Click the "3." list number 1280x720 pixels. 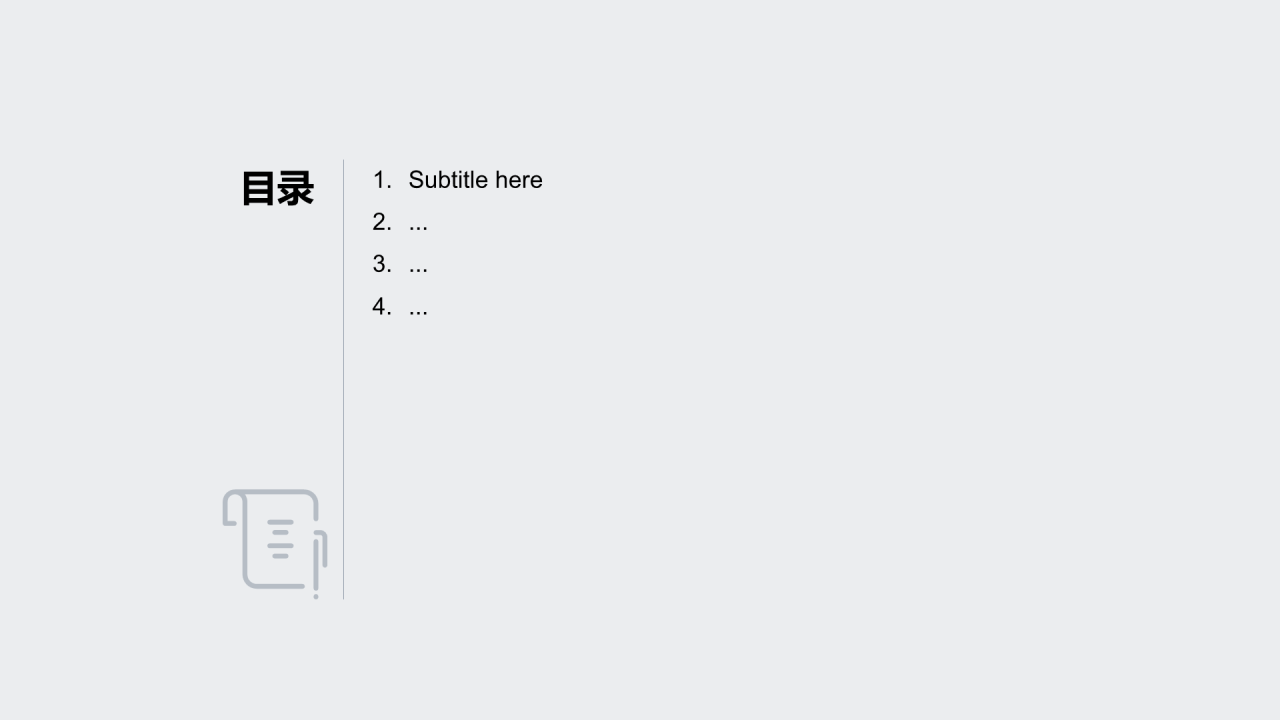382,264
